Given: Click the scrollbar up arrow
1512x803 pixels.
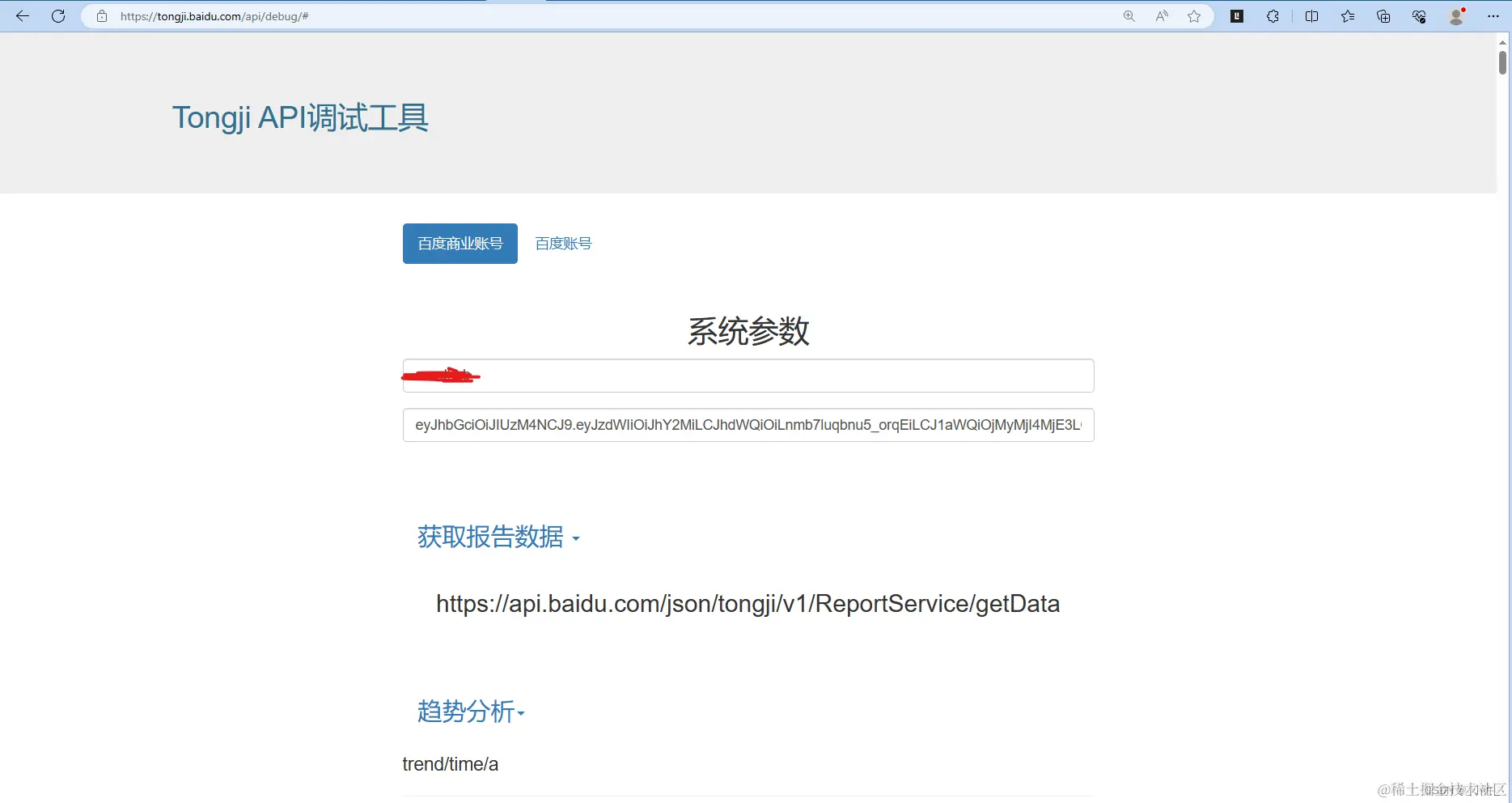Looking at the screenshot, I should (x=1502, y=42).
